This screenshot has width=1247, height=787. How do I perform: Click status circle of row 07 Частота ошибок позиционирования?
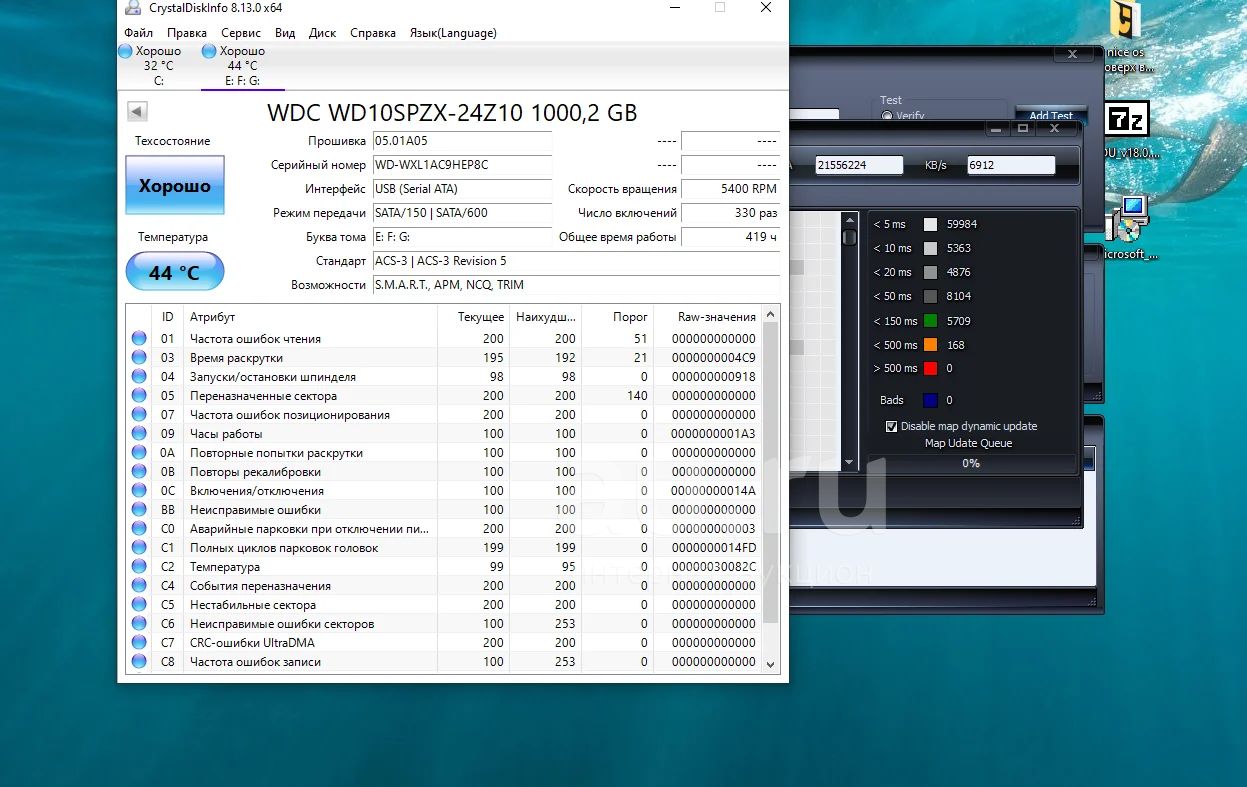click(x=139, y=414)
